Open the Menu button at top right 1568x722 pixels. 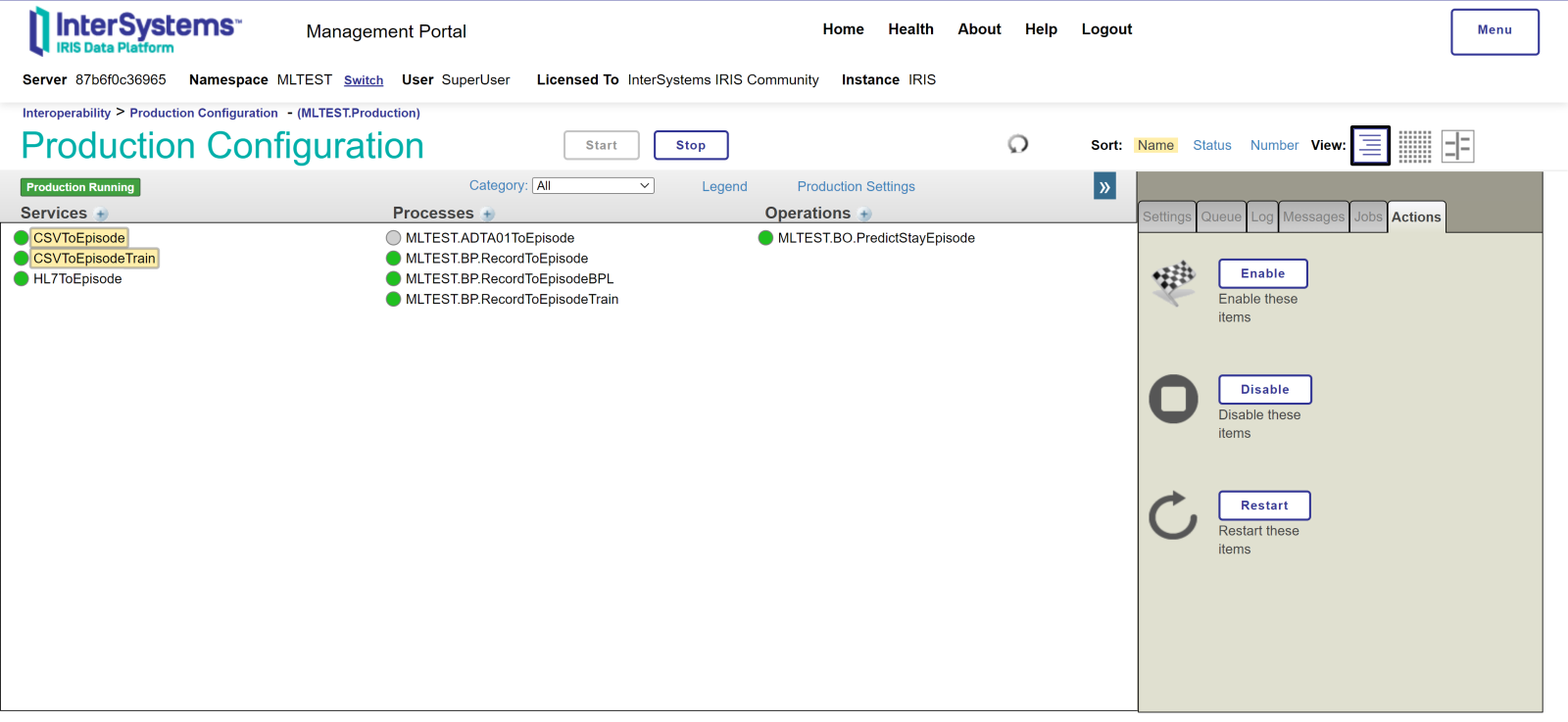pyautogui.click(x=1494, y=31)
